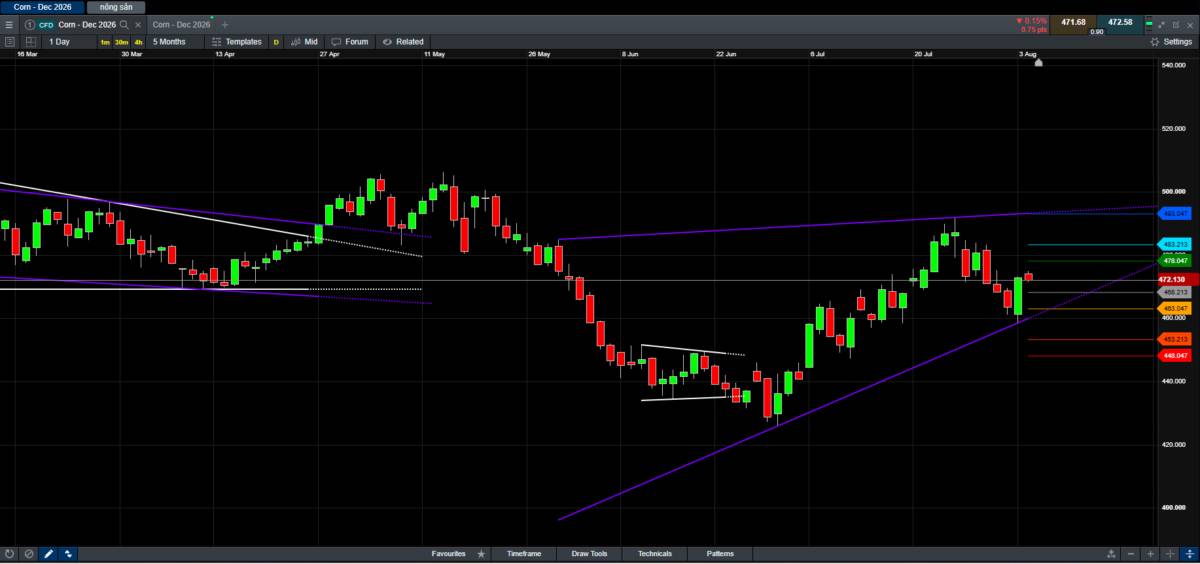Image resolution: width=1200 pixels, height=564 pixels.
Task: Click the vertical divider zoom icon
Action: click(1170, 553)
